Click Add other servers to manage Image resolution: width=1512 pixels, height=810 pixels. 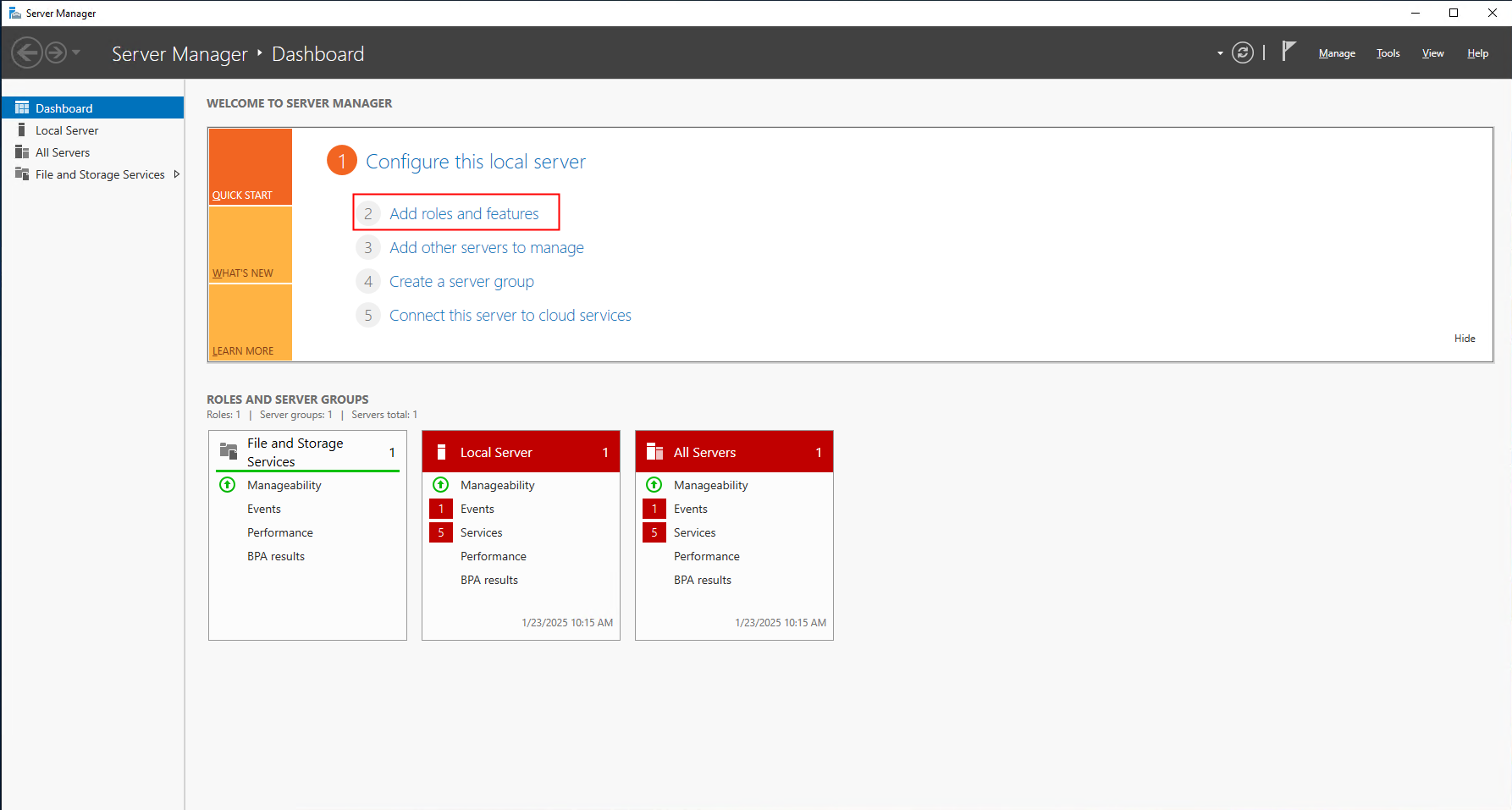point(487,247)
